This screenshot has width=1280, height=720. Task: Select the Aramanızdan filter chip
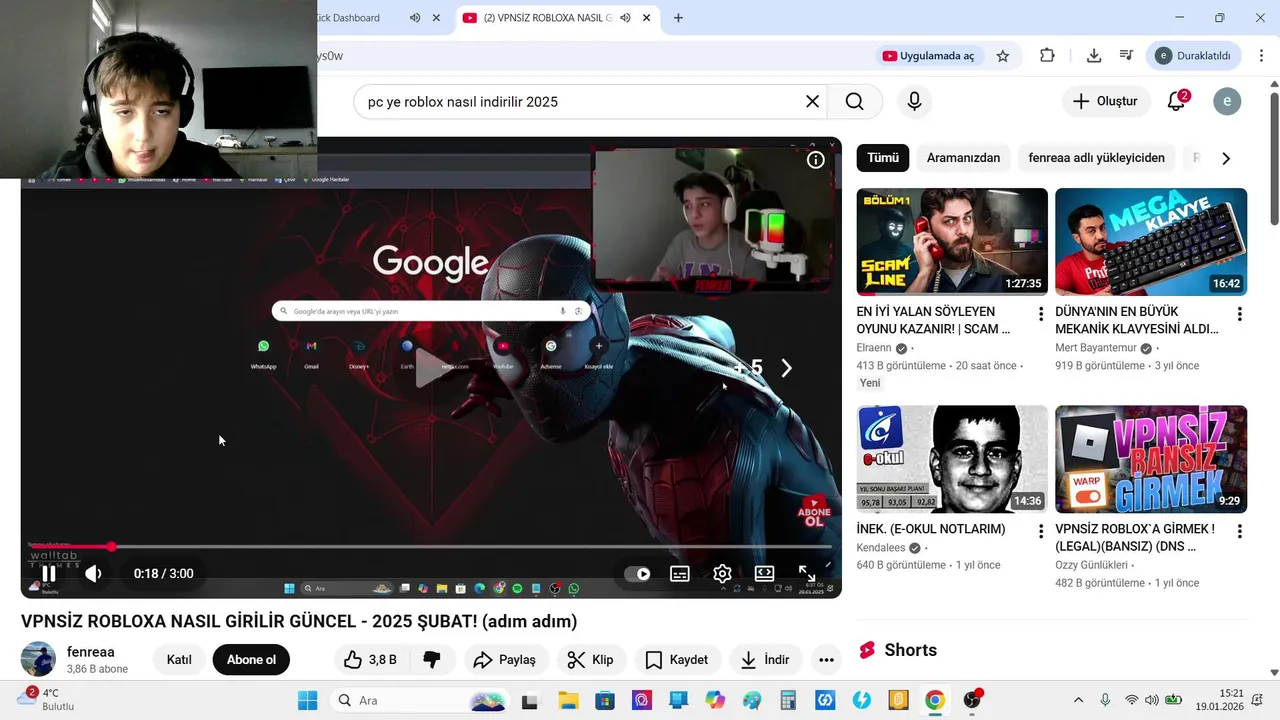tap(963, 158)
